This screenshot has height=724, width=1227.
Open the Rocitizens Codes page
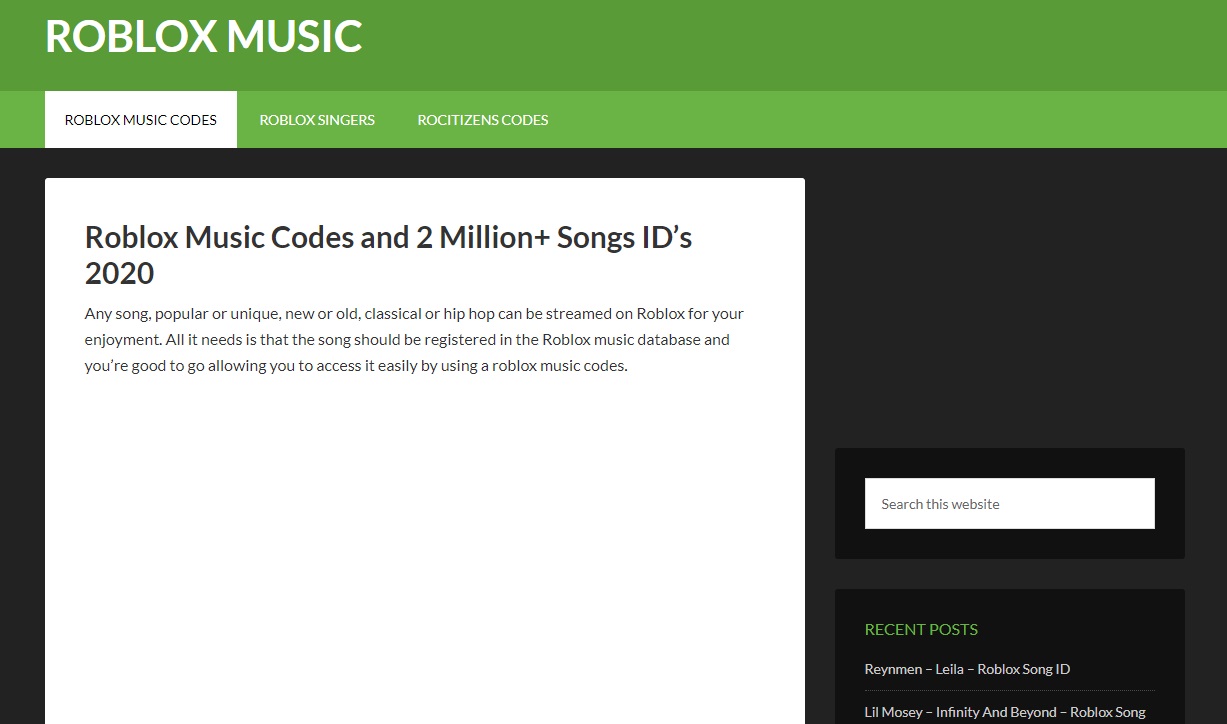[483, 120]
